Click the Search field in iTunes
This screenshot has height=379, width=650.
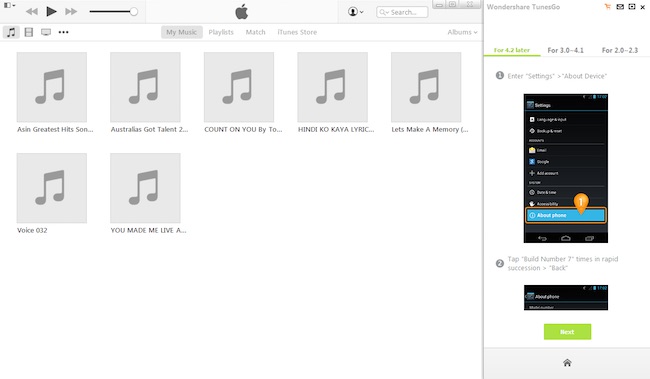402,12
